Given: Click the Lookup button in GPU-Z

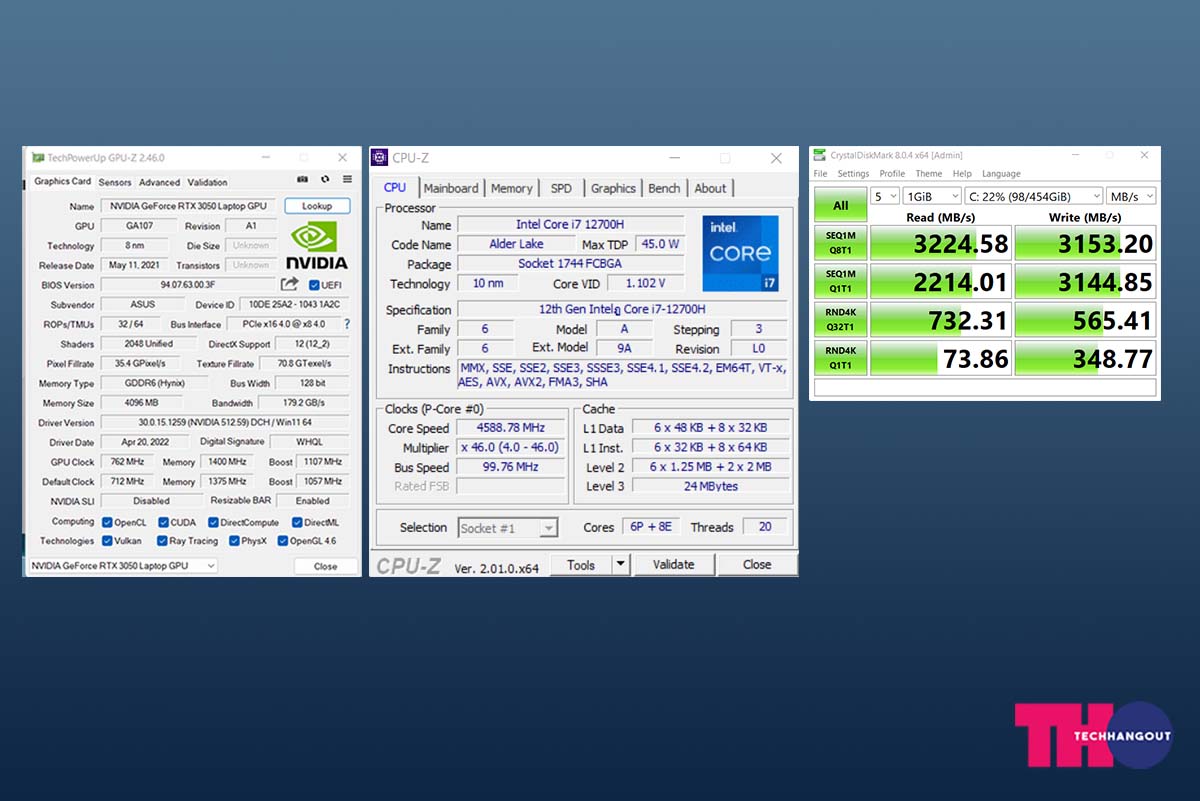Looking at the screenshot, I should tap(317, 206).
